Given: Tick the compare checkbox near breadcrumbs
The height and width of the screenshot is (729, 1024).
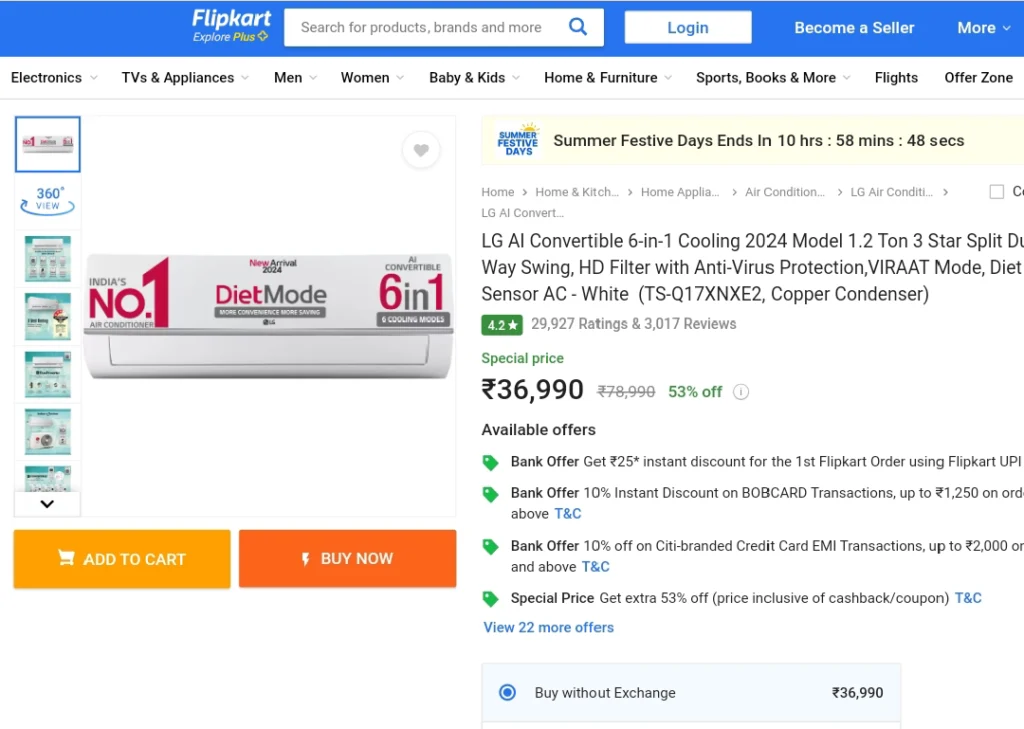Looking at the screenshot, I should click(x=997, y=191).
